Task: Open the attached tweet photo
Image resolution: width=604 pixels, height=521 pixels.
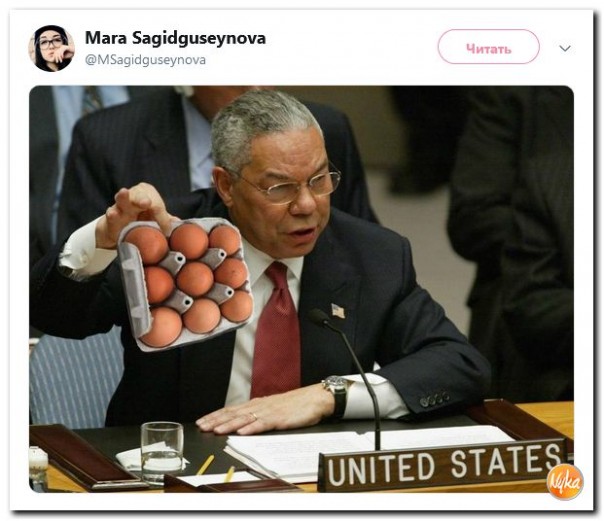Action: coord(301,289)
